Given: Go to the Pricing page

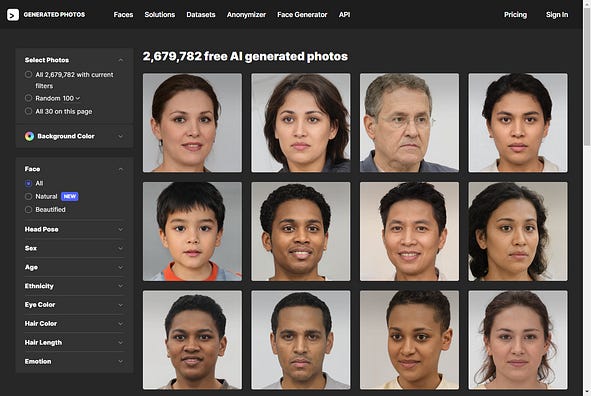Looking at the screenshot, I should click(x=515, y=15).
